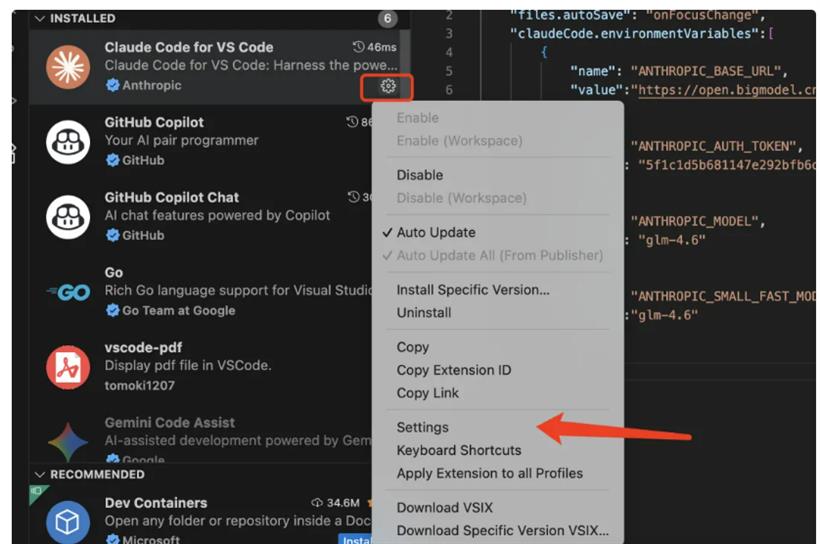Collapse the RECOMMENDED extensions section
The height and width of the screenshot is (544, 820).
[40, 474]
